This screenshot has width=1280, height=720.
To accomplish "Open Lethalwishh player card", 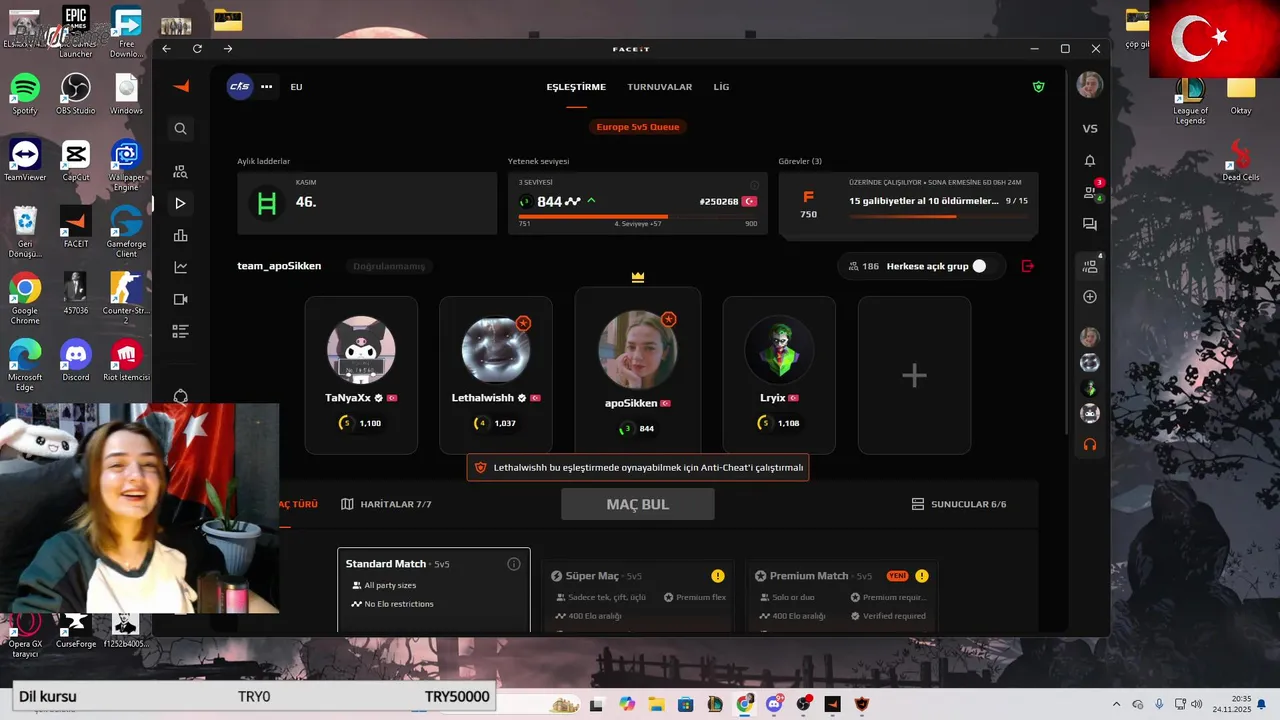I will tap(496, 375).
